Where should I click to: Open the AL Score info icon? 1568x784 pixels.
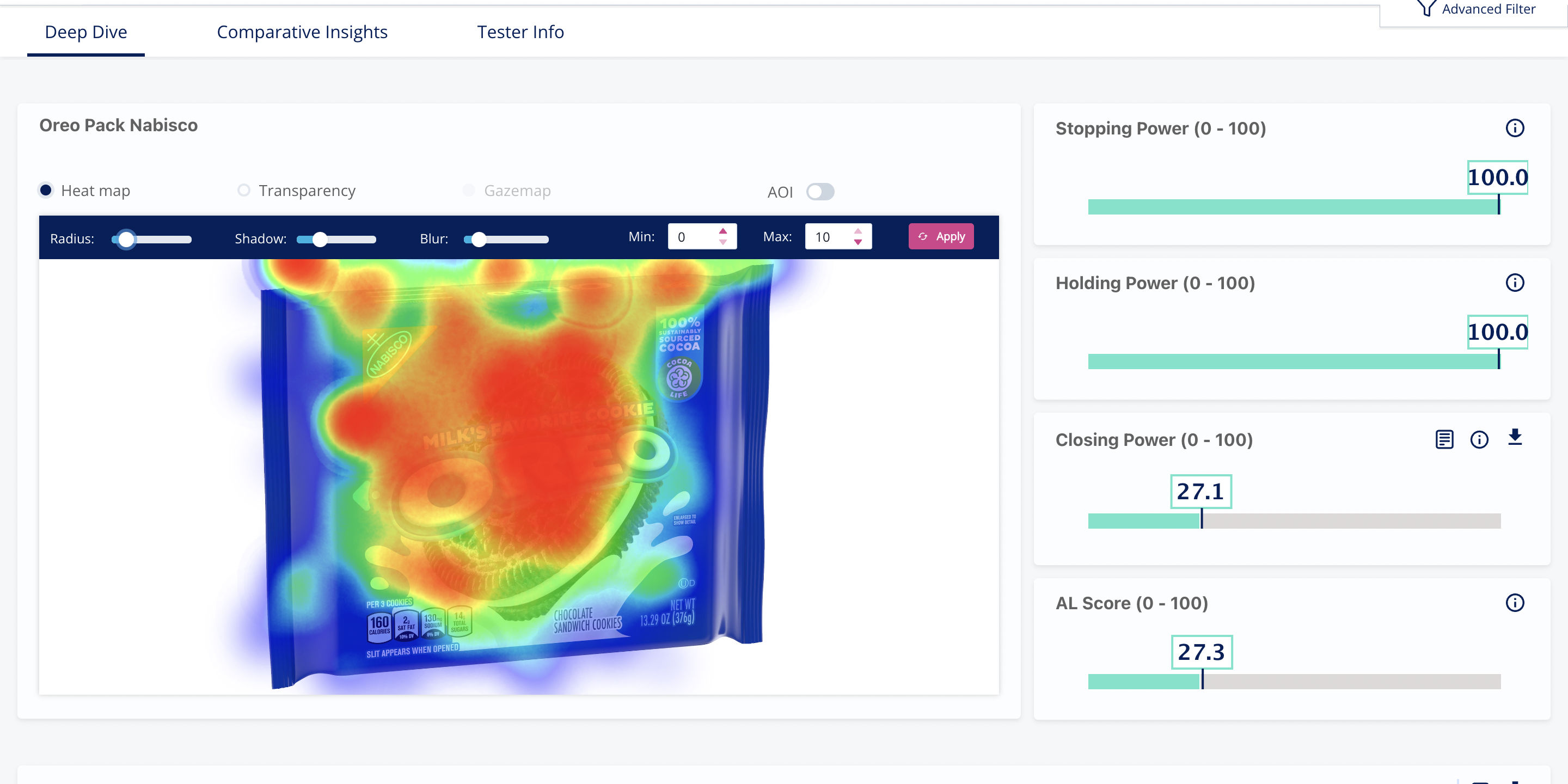click(1515, 603)
